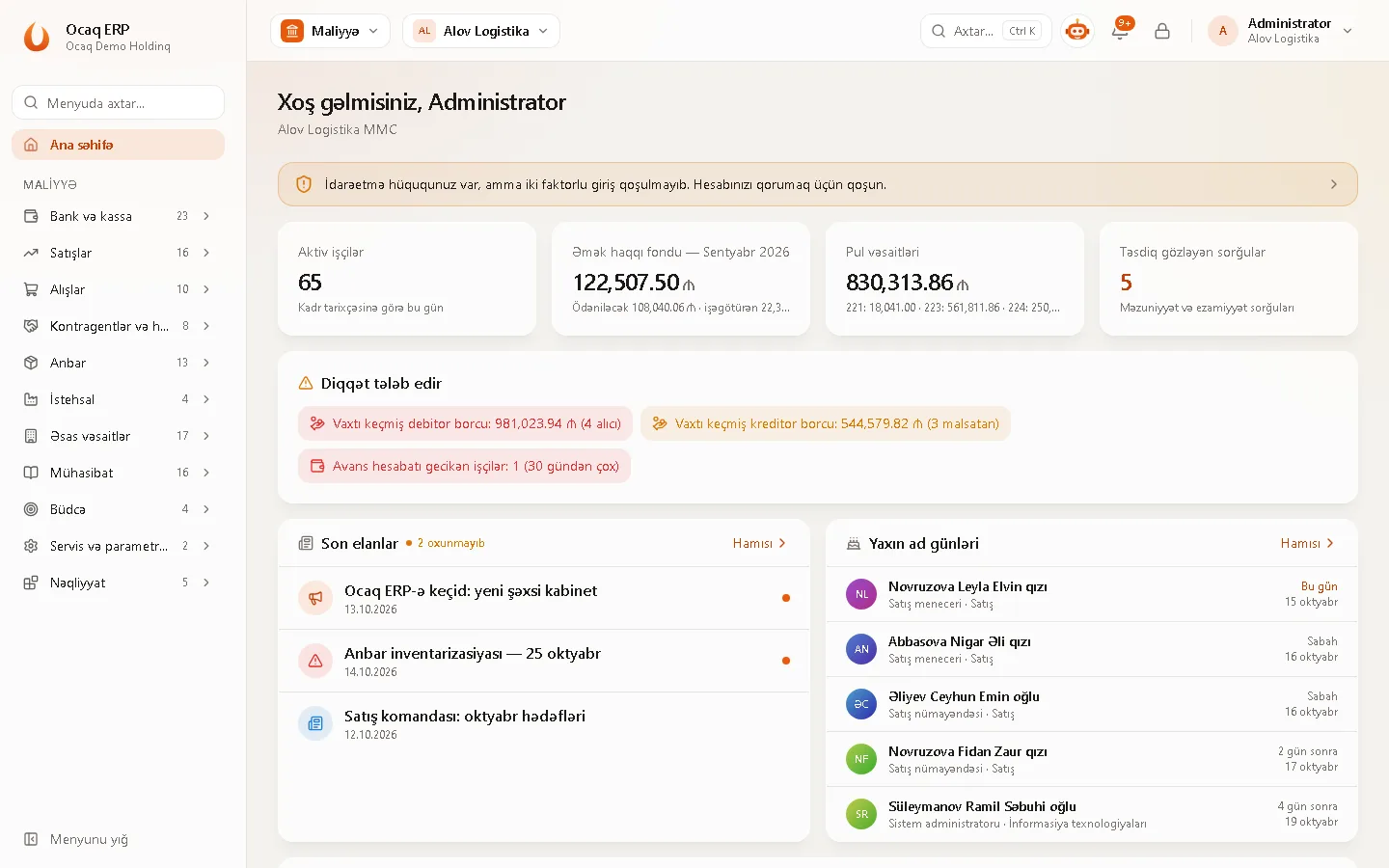The image size is (1389, 868).
Task: Click megaphone icon for Ocaq ERP-ə keçid announcement
Action: (x=315, y=598)
